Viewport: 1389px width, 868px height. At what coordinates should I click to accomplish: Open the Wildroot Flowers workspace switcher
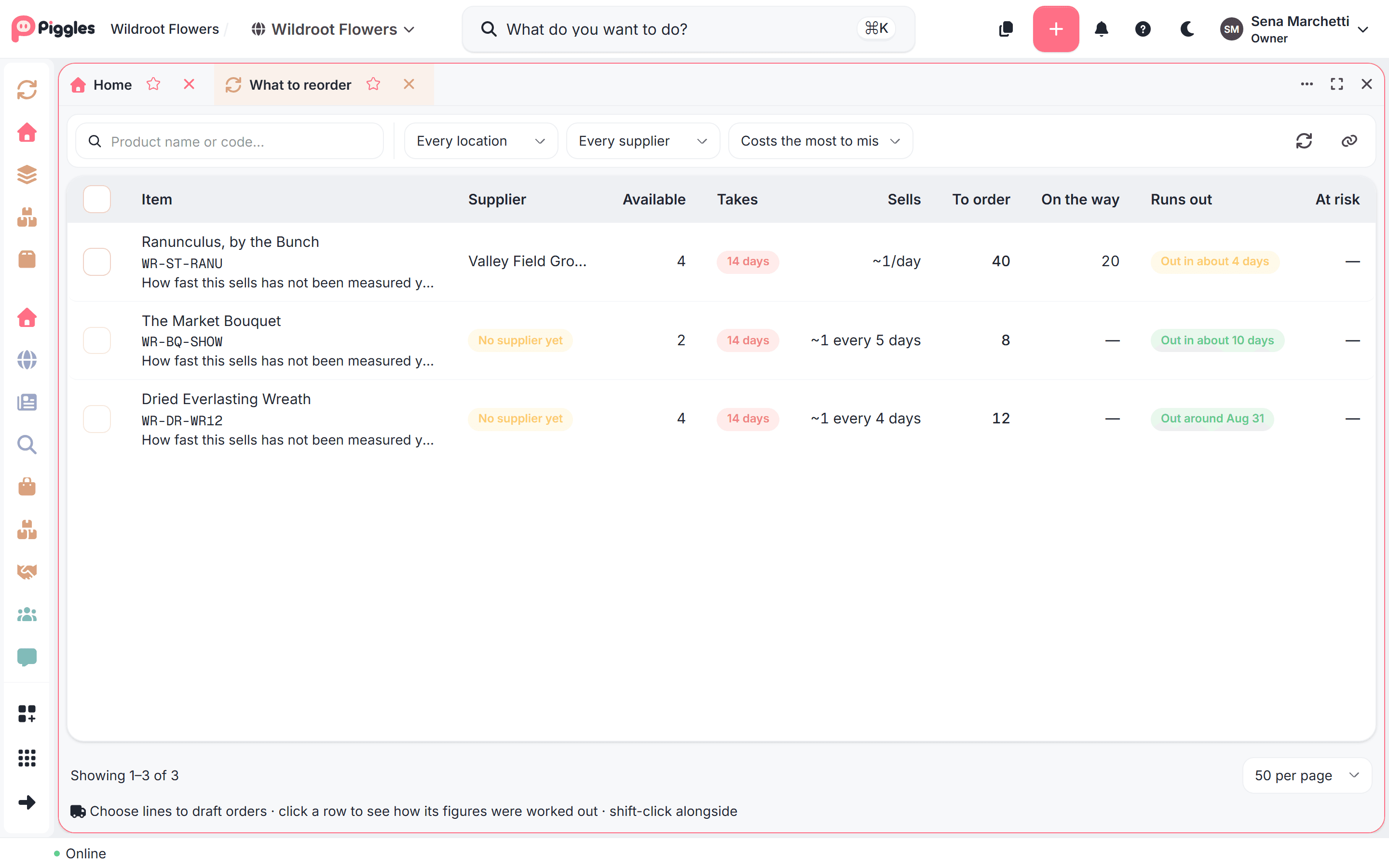coord(333,29)
